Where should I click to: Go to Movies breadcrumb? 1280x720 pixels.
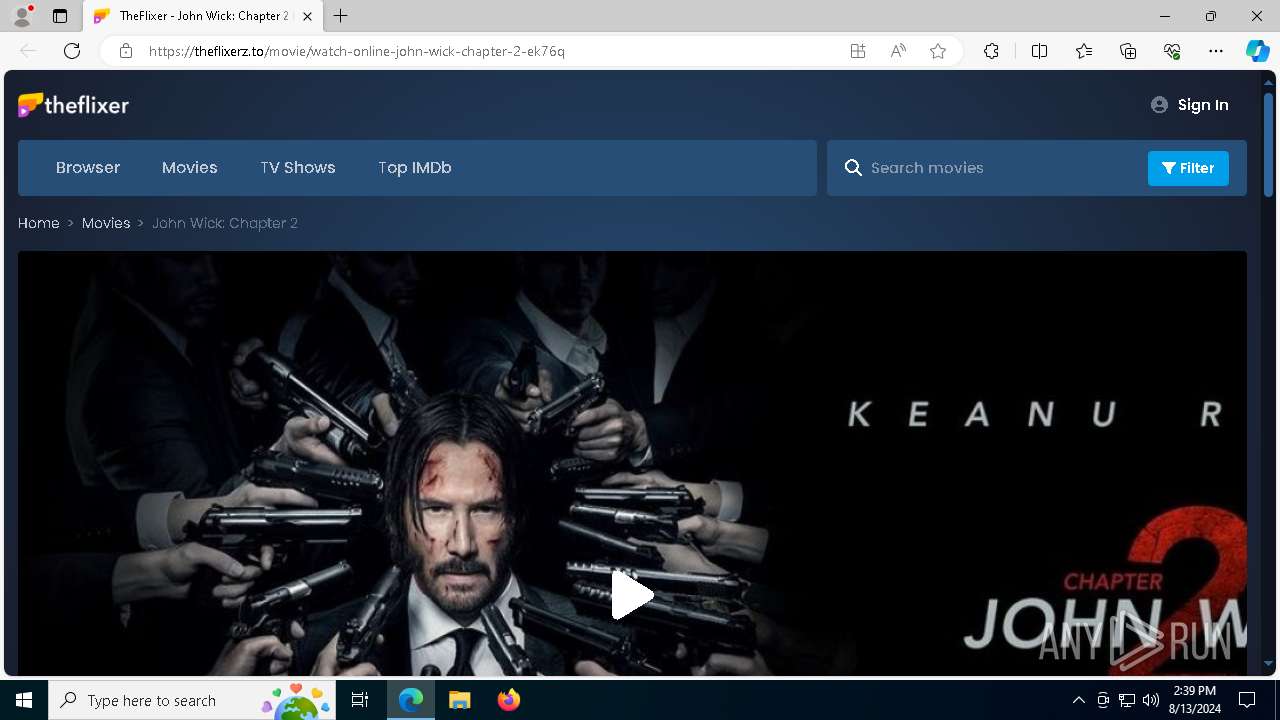click(x=106, y=223)
